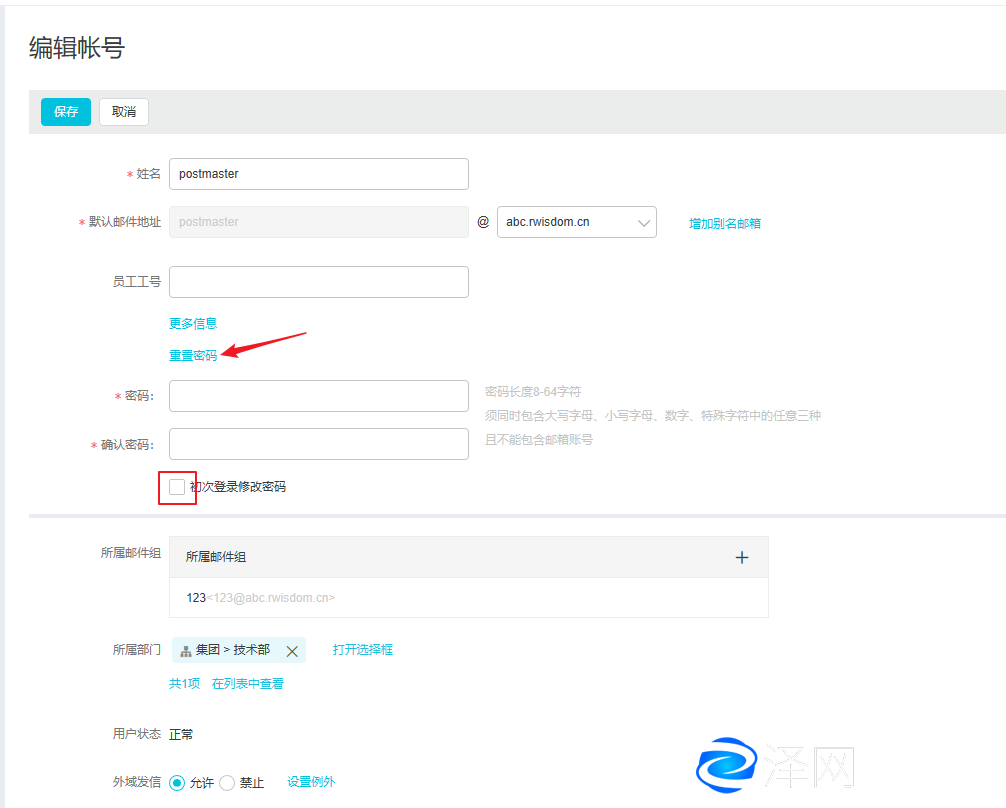Image resolution: width=1006 pixels, height=808 pixels.
Task: Expand 更多信息 section
Action: [193, 323]
